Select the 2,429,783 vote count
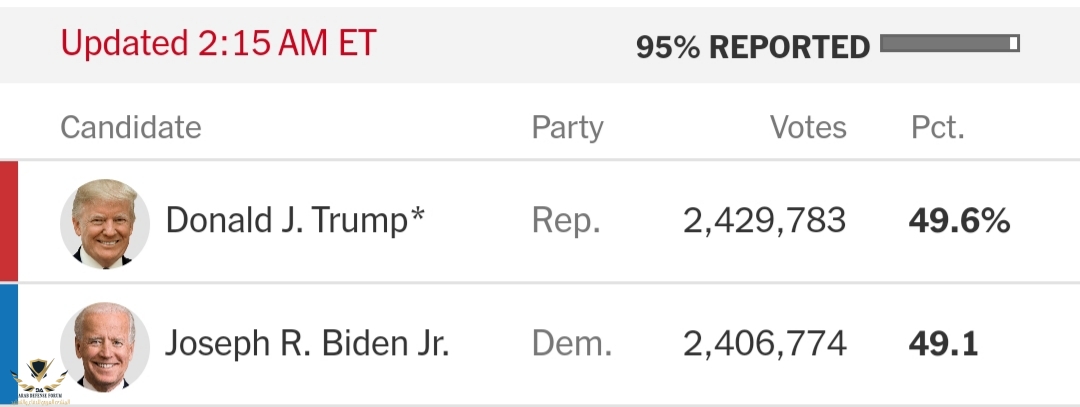 point(765,222)
